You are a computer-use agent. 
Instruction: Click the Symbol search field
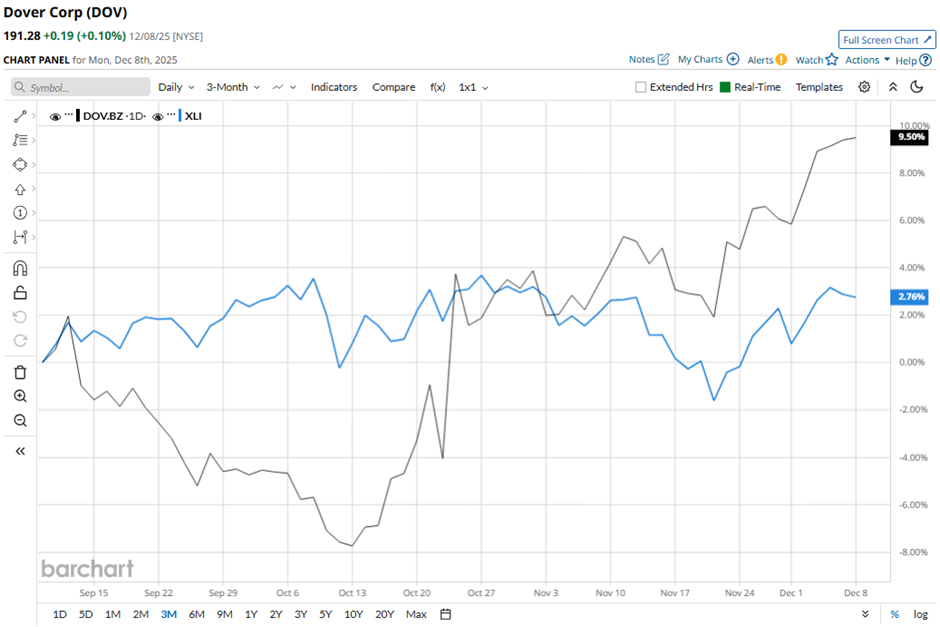point(80,87)
